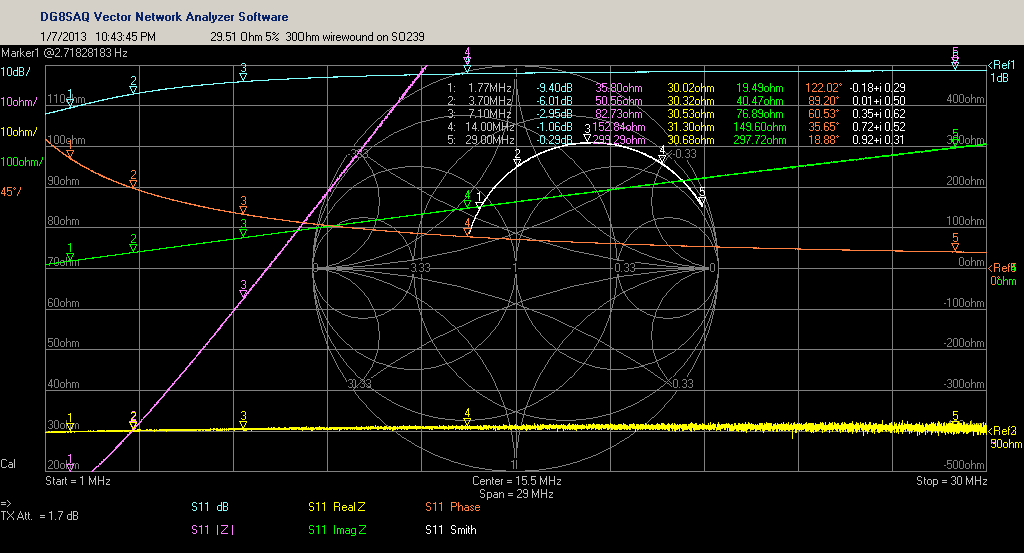Select white Smith chart marker 5

(x=702, y=196)
